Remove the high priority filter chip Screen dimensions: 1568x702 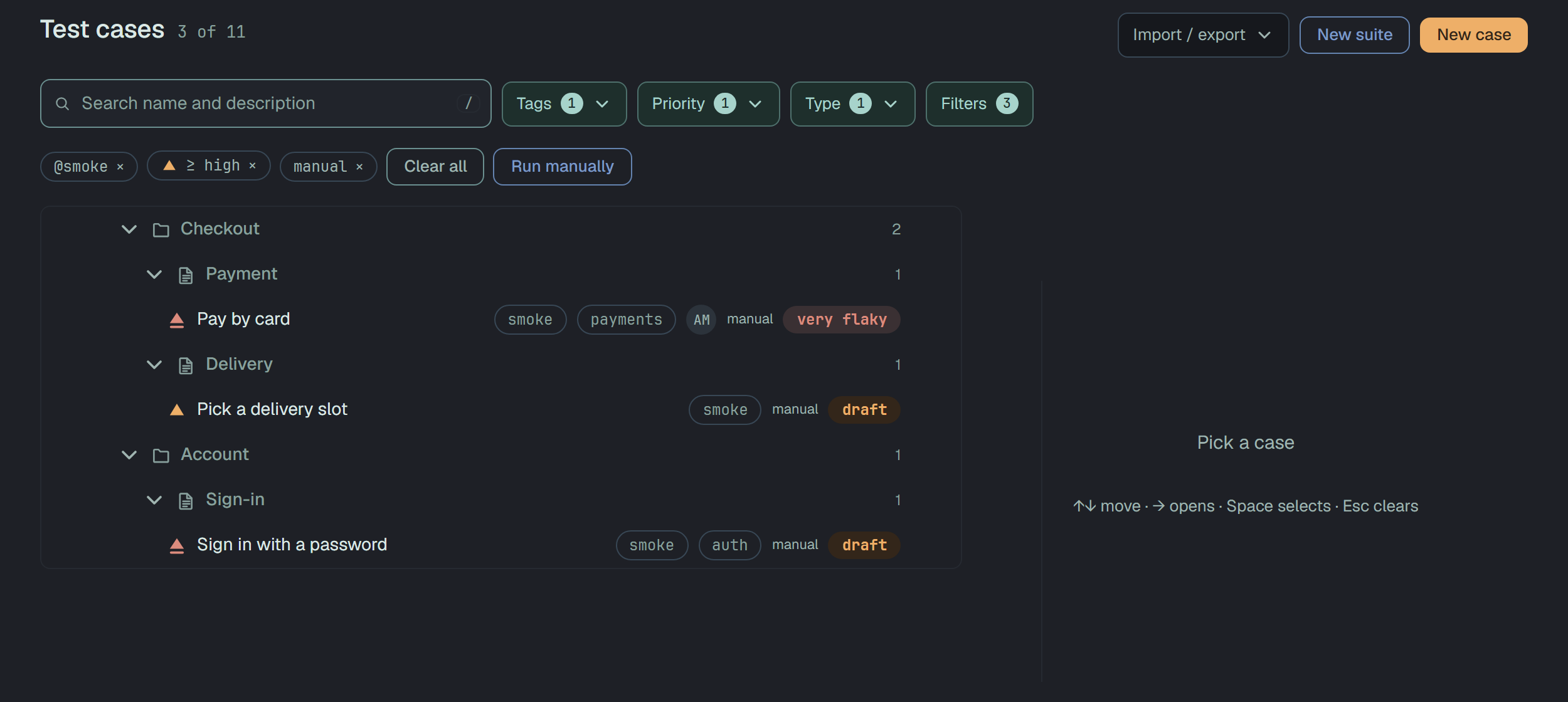(253, 165)
